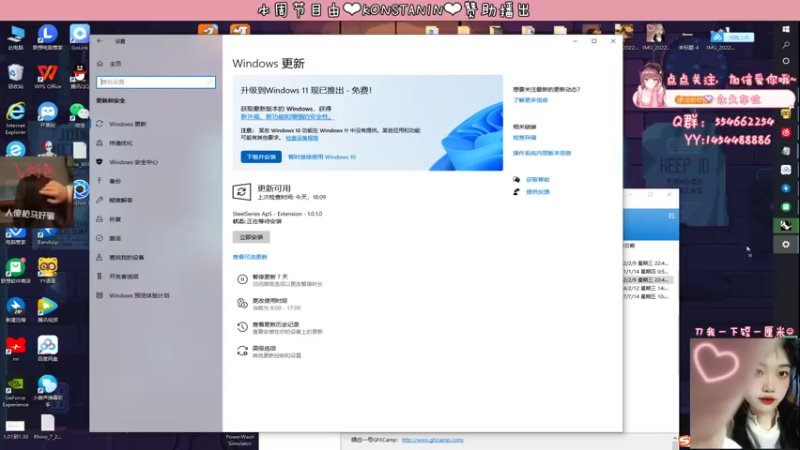This screenshot has width=800, height=450.
Task: Click the gfxcamp.com link at the bottom
Action: pos(433,440)
